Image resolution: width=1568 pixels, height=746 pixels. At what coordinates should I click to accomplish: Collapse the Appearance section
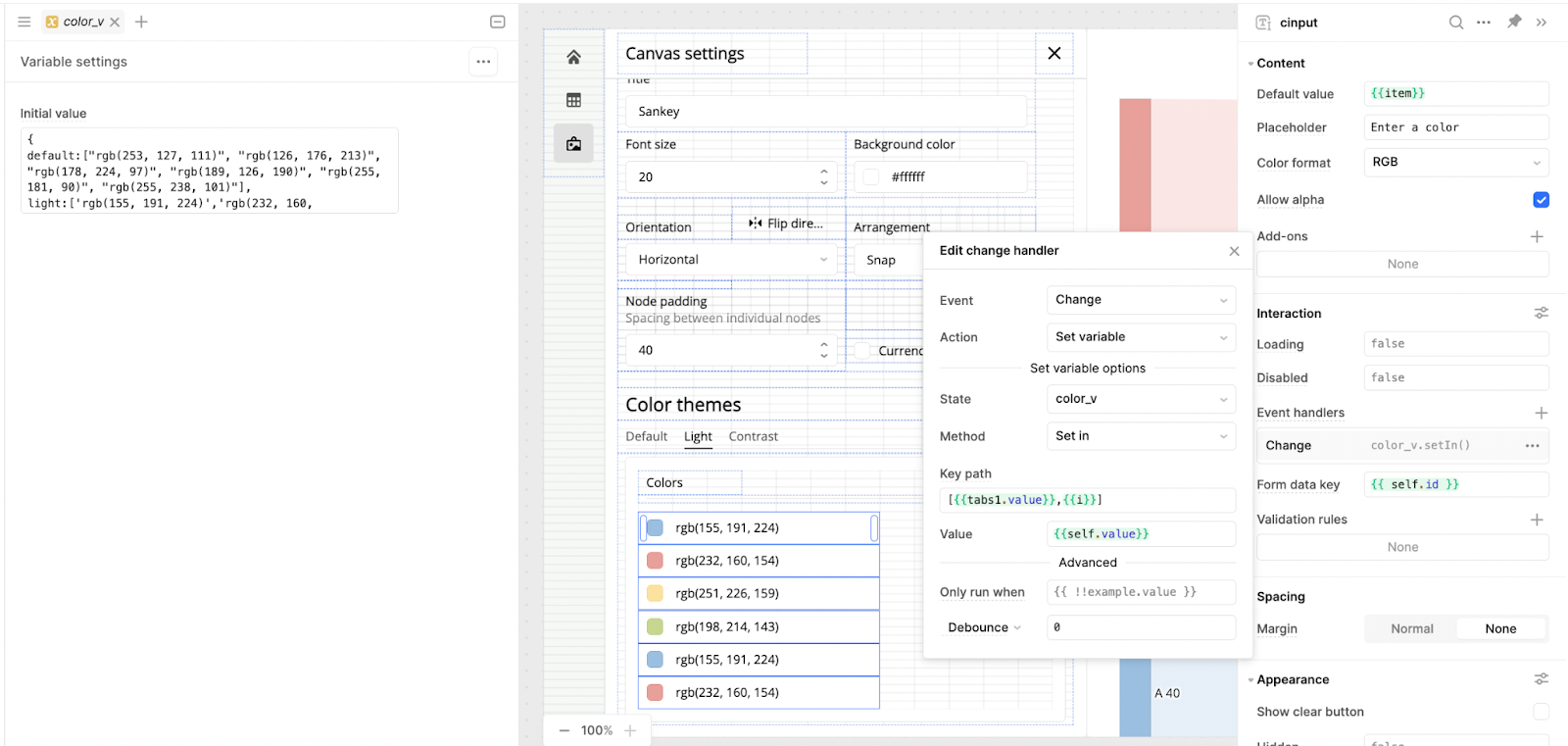tap(1250, 679)
